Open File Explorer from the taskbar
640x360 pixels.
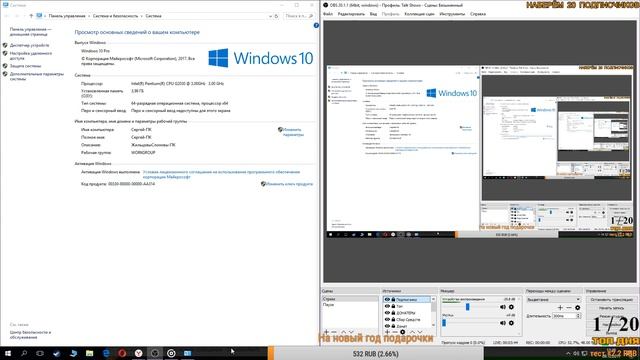[89, 353]
